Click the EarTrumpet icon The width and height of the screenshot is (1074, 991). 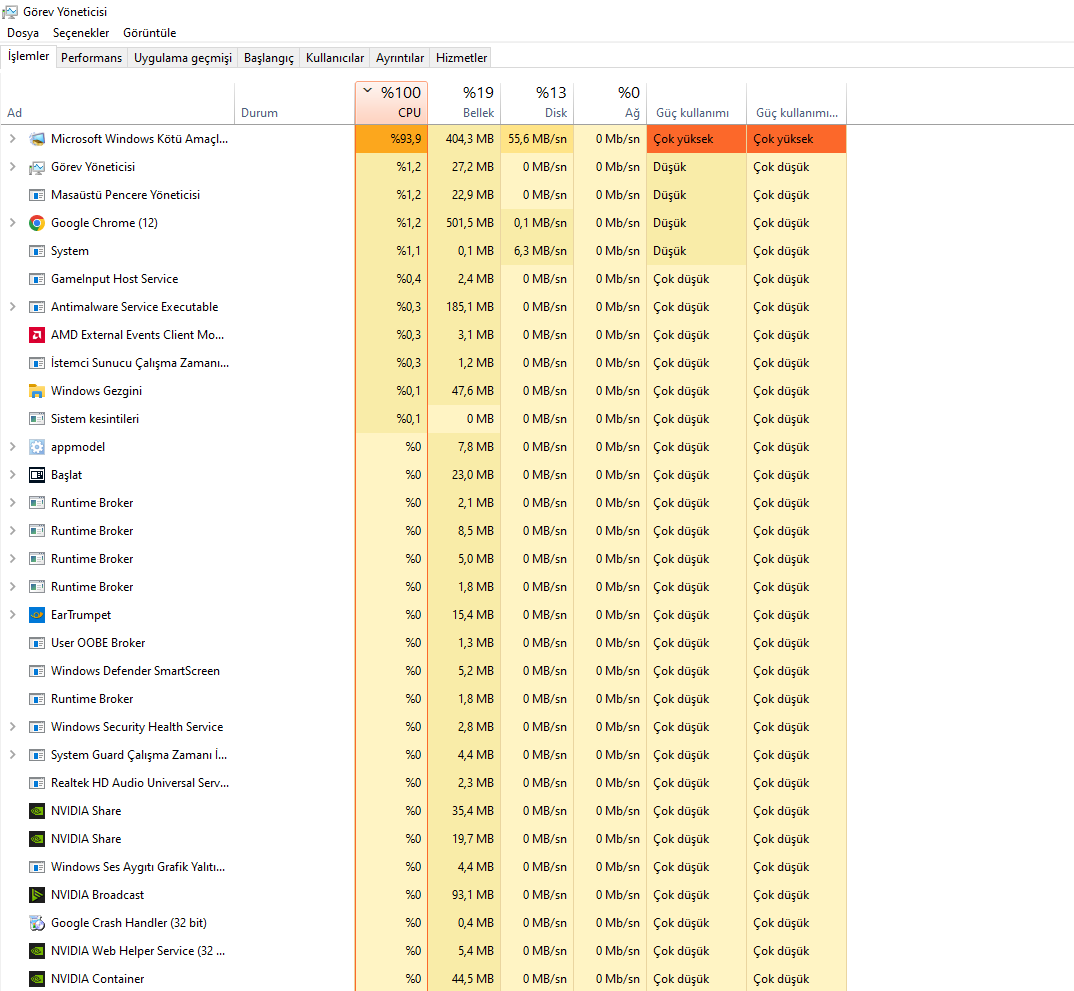click(37, 615)
